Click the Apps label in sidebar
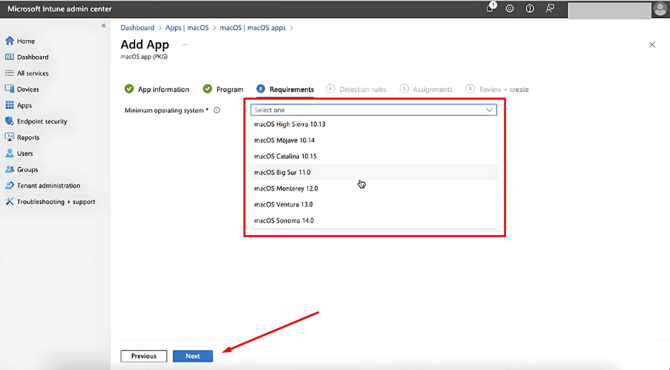The width and height of the screenshot is (670, 370). pos(24,106)
